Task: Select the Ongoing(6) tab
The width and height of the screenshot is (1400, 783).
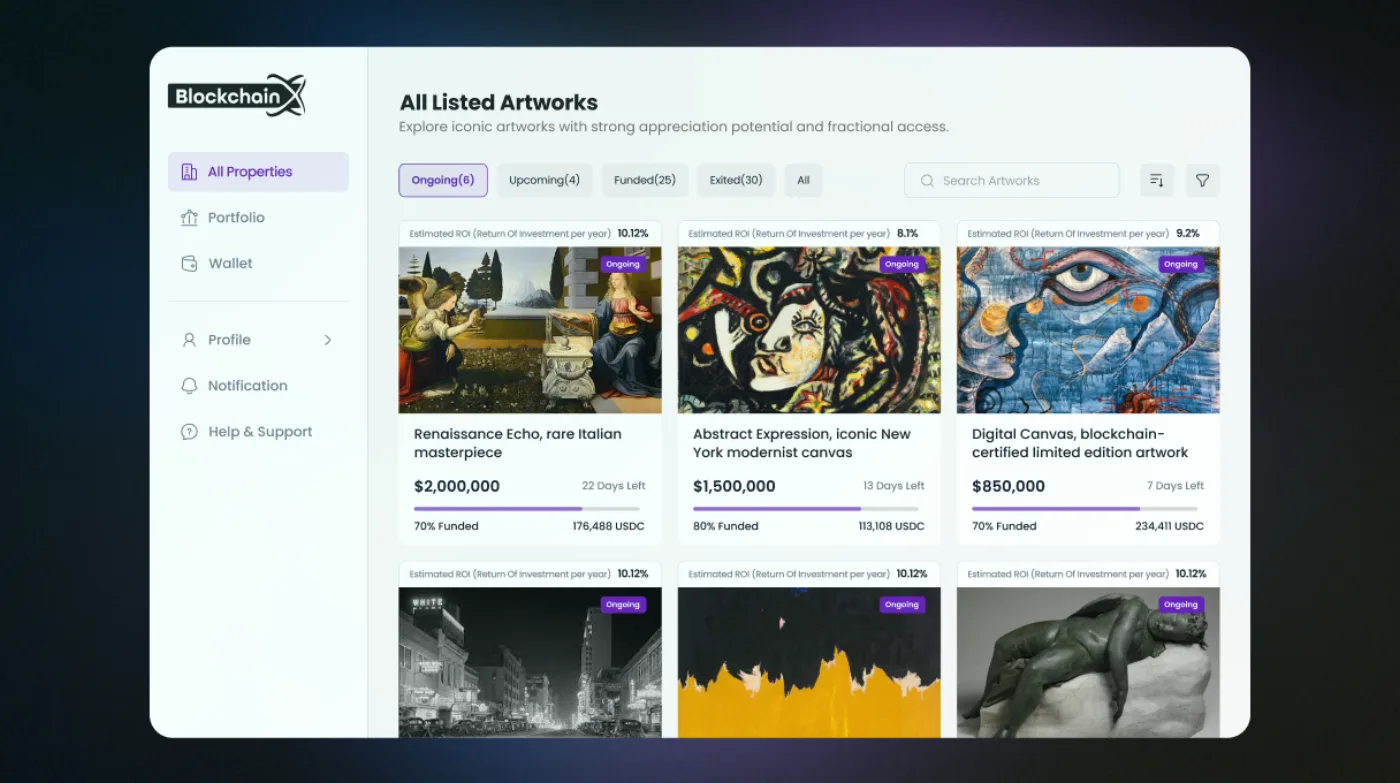Action: [443, 180]
